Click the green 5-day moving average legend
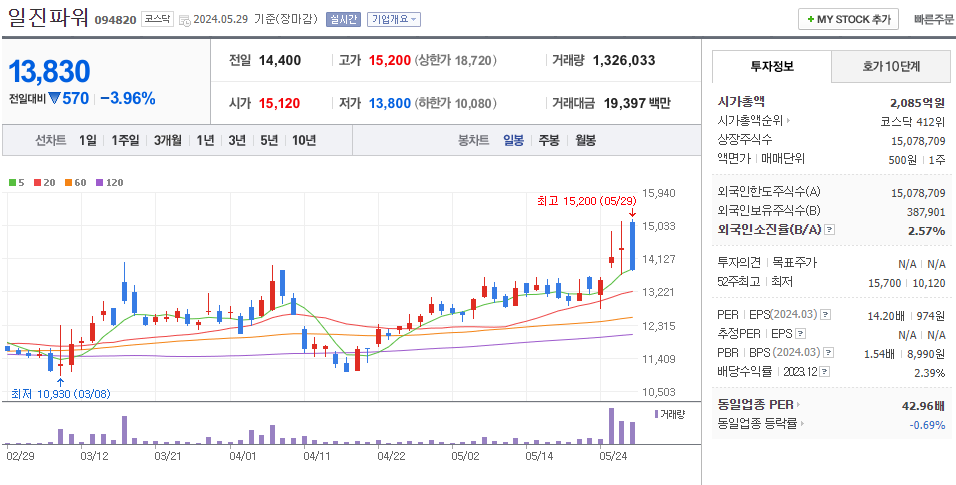 [x=16, y=182]
